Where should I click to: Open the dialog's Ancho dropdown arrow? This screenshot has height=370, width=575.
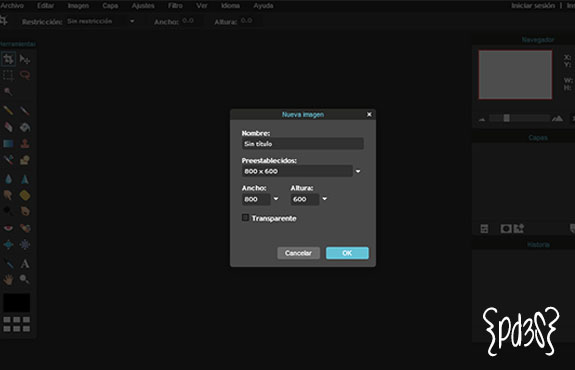[x=276, y=199]
